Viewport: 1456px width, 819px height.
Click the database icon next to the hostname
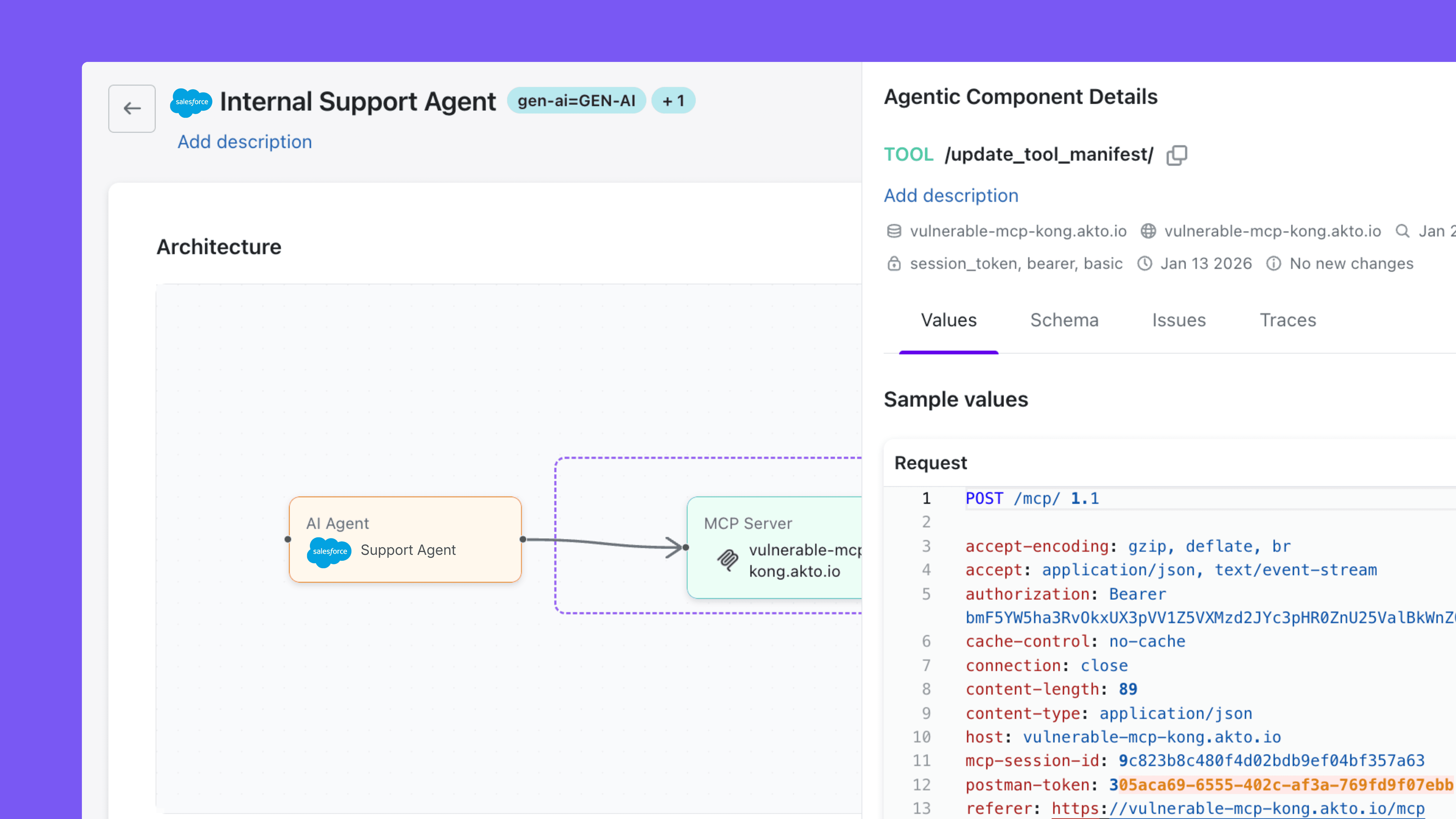point(894,231)
